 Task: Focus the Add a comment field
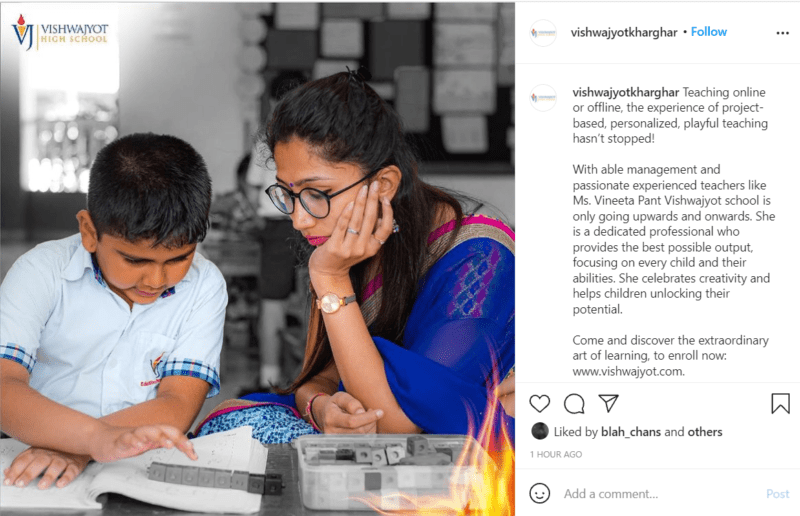[658, 494]
